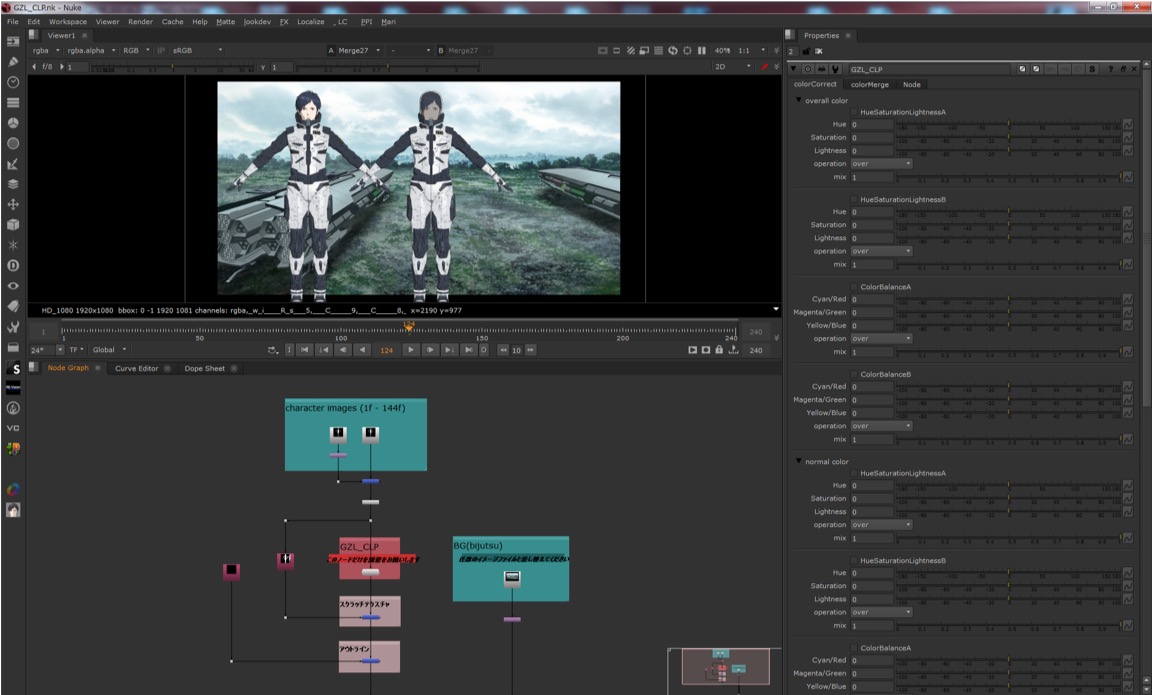Click the help question mark in GZL_CLP panel
Viewport: 1152px width, 695px height.
tap(1110, 69)
